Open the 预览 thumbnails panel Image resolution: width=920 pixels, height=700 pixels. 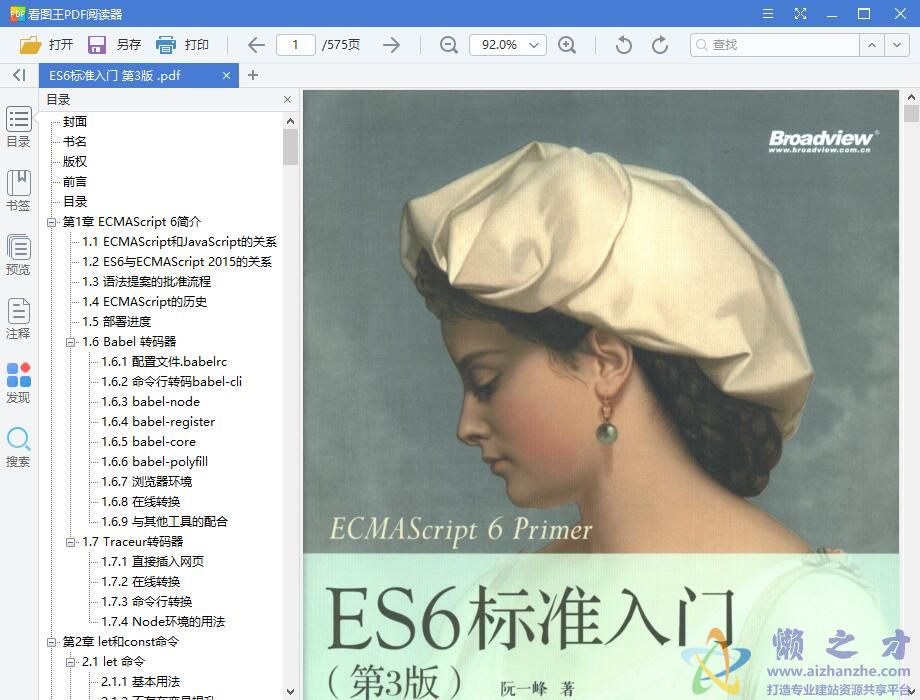point(19,255)
